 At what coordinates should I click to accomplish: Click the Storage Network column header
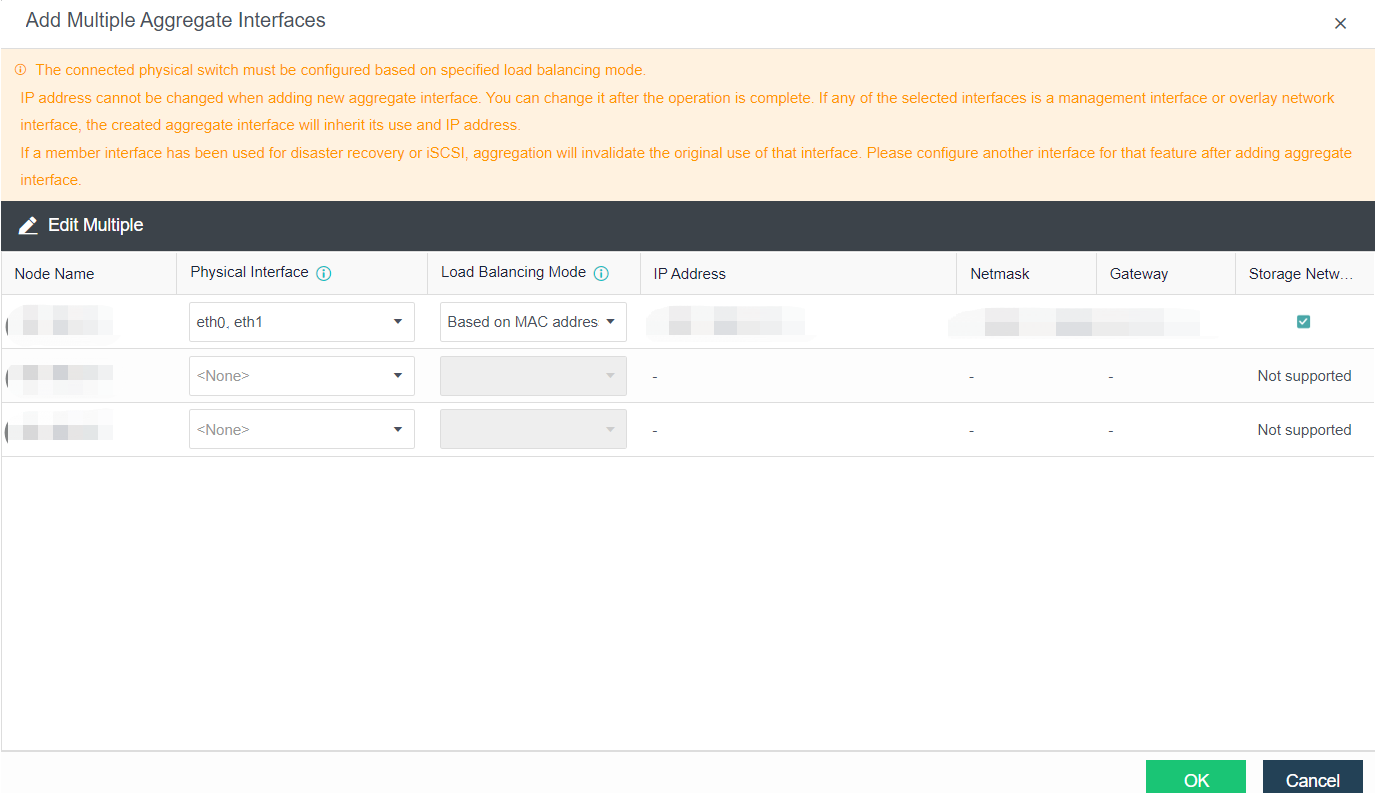coord(1302,274)
